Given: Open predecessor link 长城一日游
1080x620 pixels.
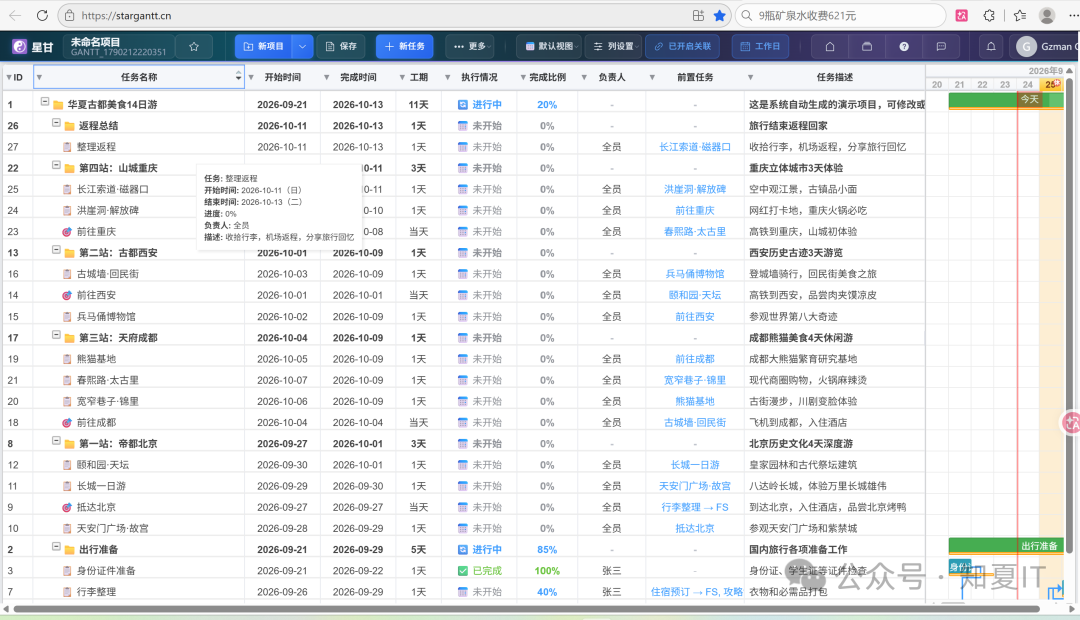Looking at the screenshot, I should tap(695, 465).
